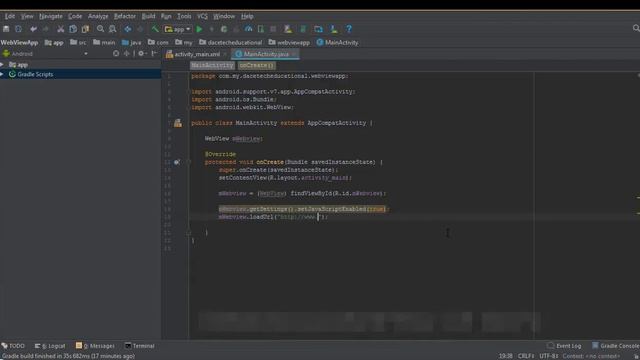Switch to the MainActivity.java tab
The width and height of the screenshot is (640, 360).
266,54
